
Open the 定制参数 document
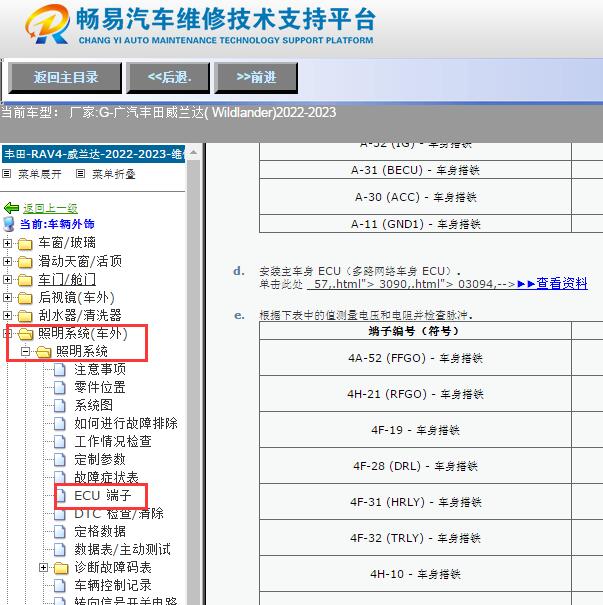[100, 460]
